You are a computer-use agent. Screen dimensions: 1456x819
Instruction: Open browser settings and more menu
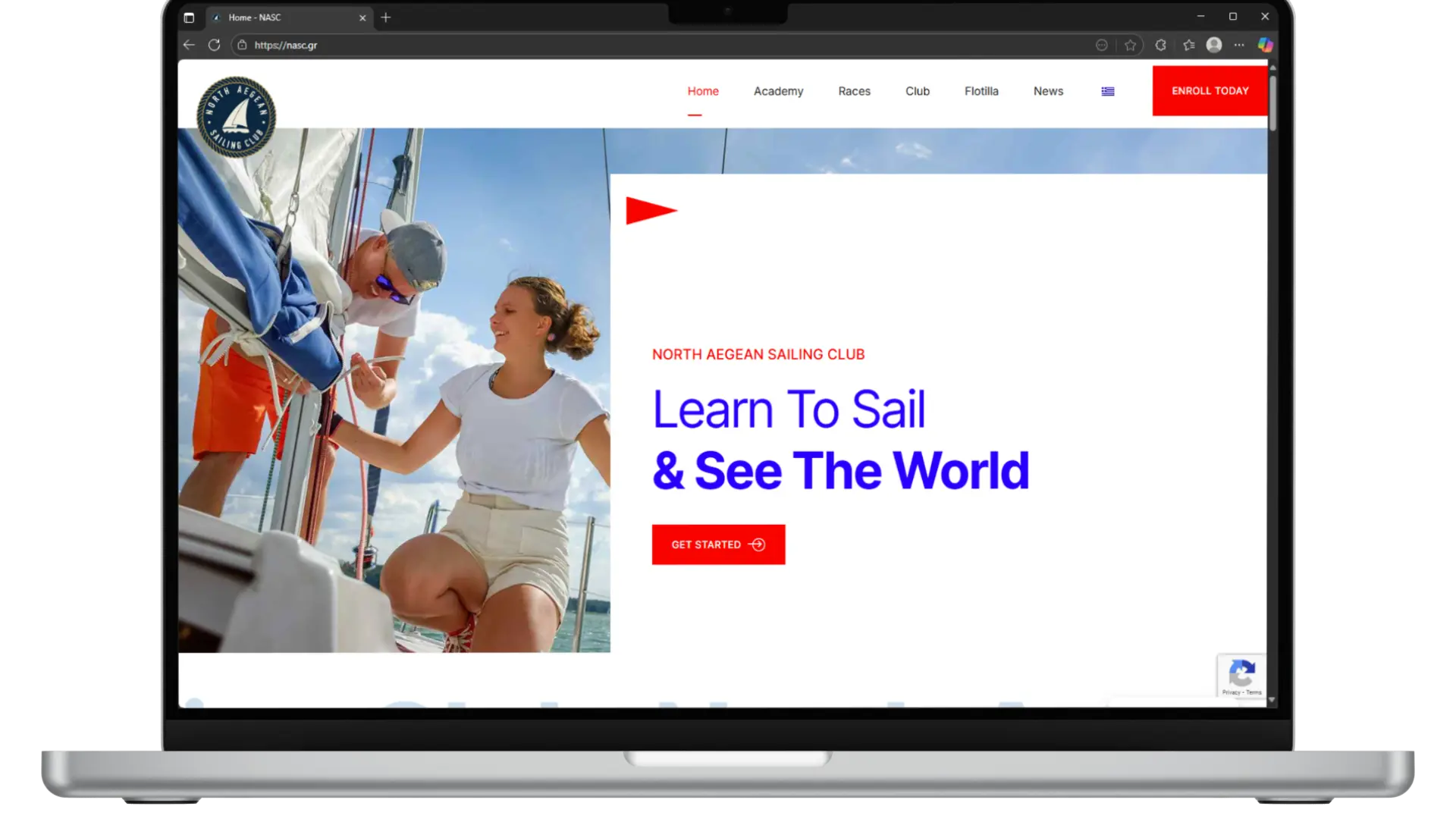click(x=1239, y=45)
